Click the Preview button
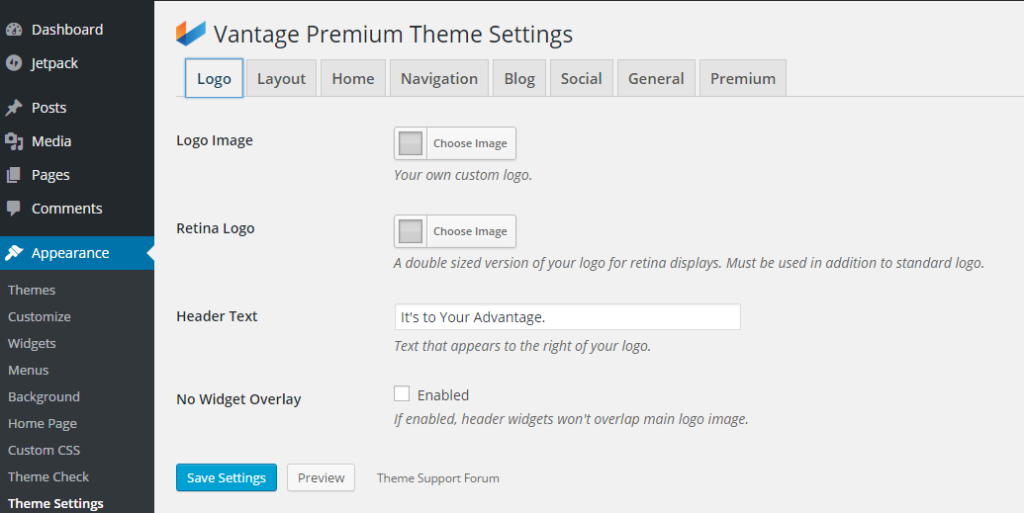This screenshot has height=513, width=1024. pyautogui.click(x=321, y=478)
